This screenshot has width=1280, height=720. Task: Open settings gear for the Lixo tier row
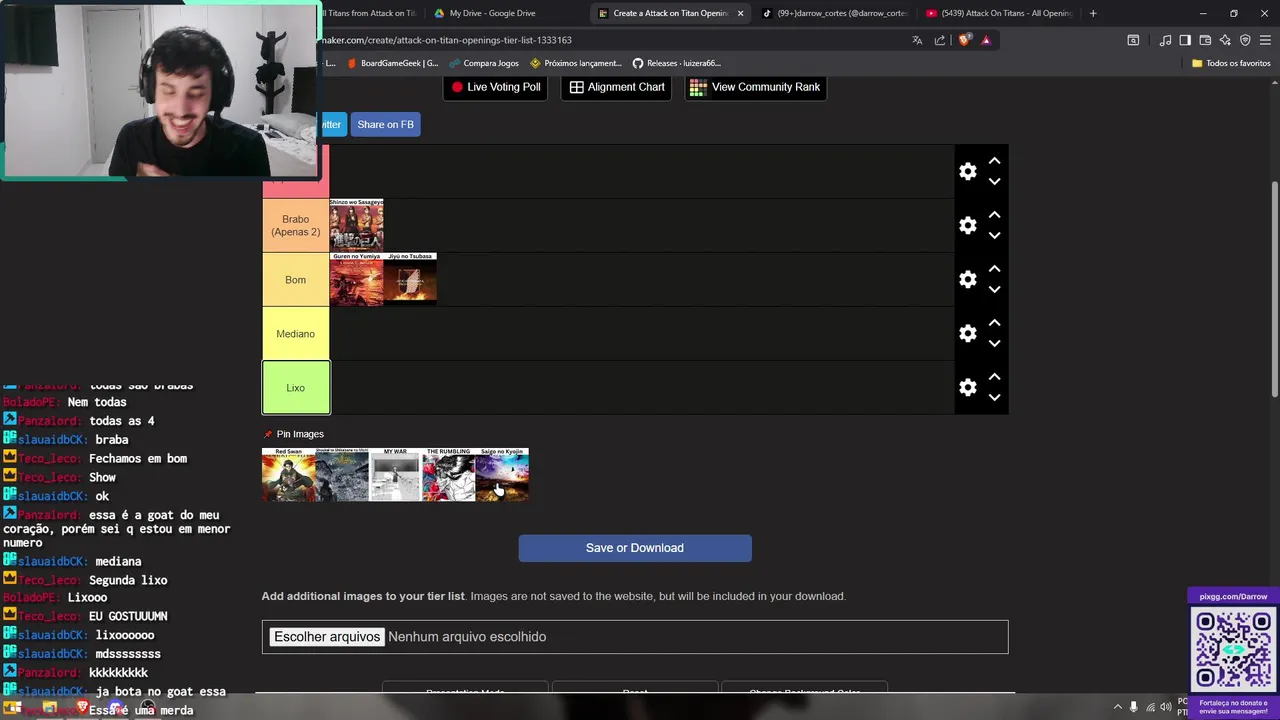click(x=967, y=388)
